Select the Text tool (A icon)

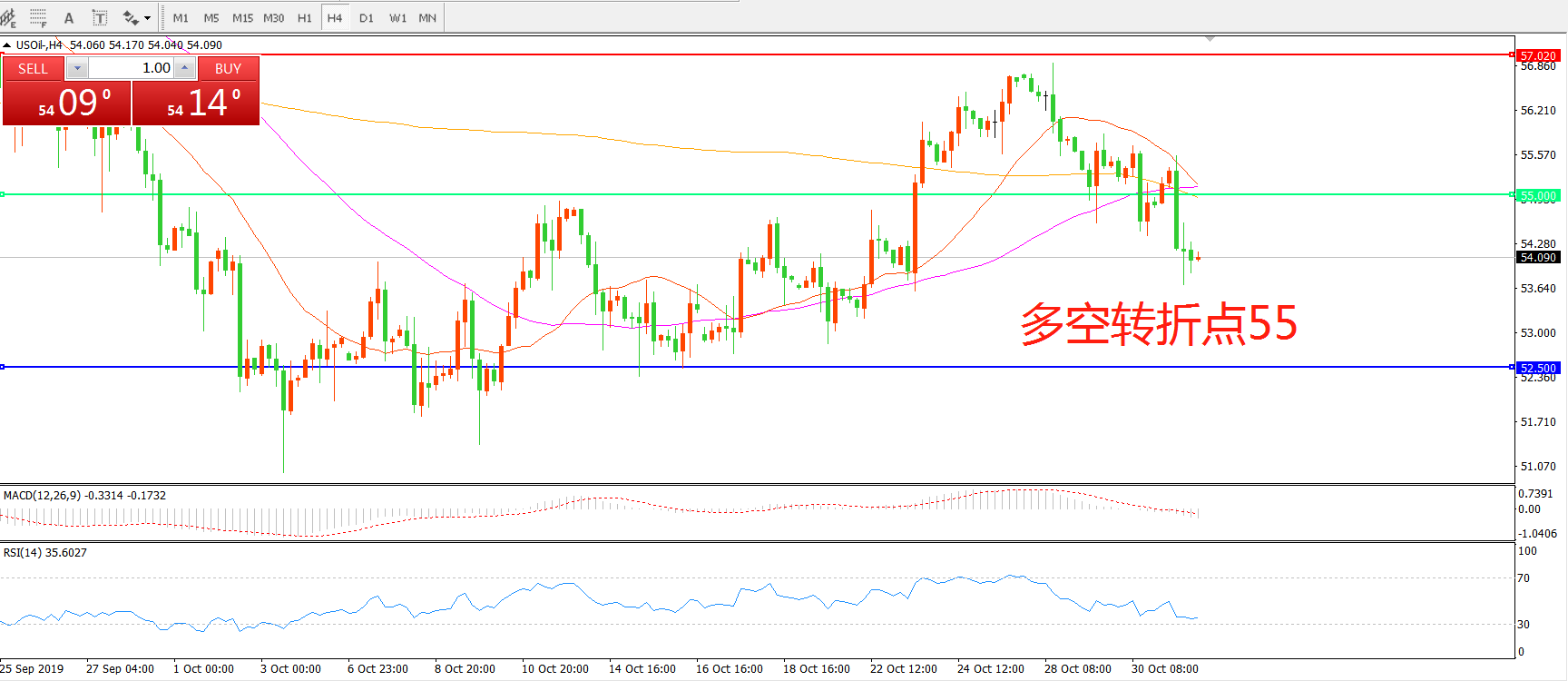click(69, 18)
